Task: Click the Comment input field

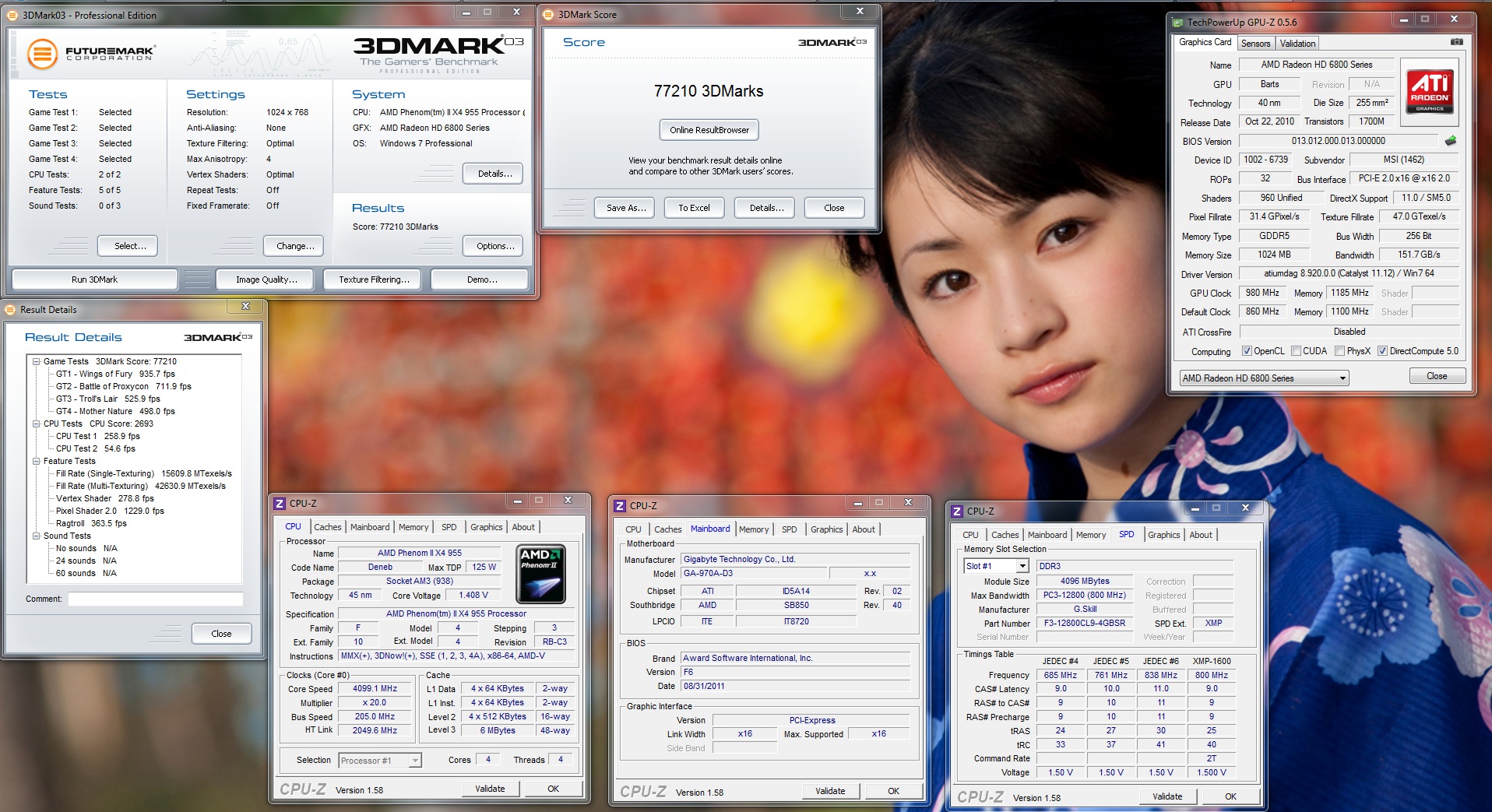Action: pyautogui.click(x=156, y=599)
